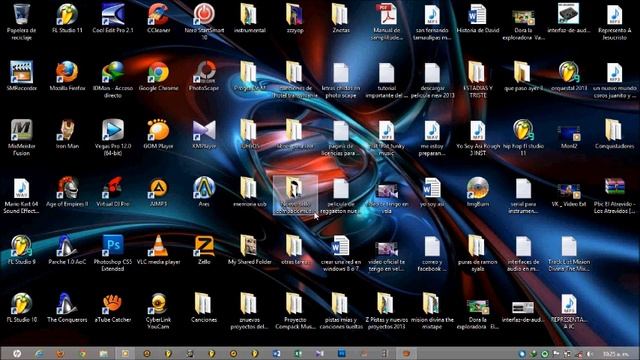The height and width of the screenshot is (360, 640).
Task: Select the instrumental folder
Action: (x=249, y=18)
